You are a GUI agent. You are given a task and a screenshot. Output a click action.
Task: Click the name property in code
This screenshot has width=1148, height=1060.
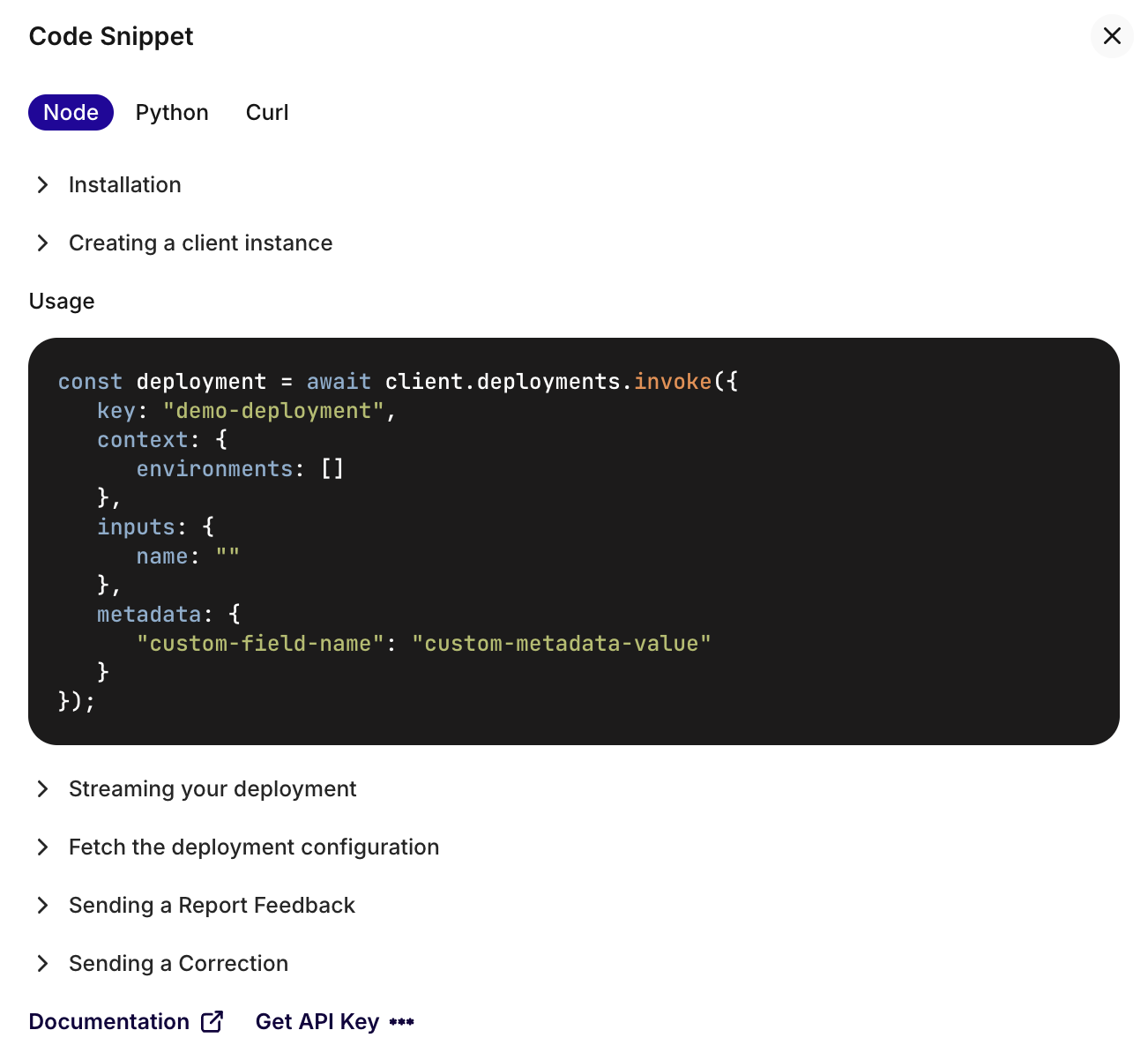pyautogui.click(x=162, y=556)
